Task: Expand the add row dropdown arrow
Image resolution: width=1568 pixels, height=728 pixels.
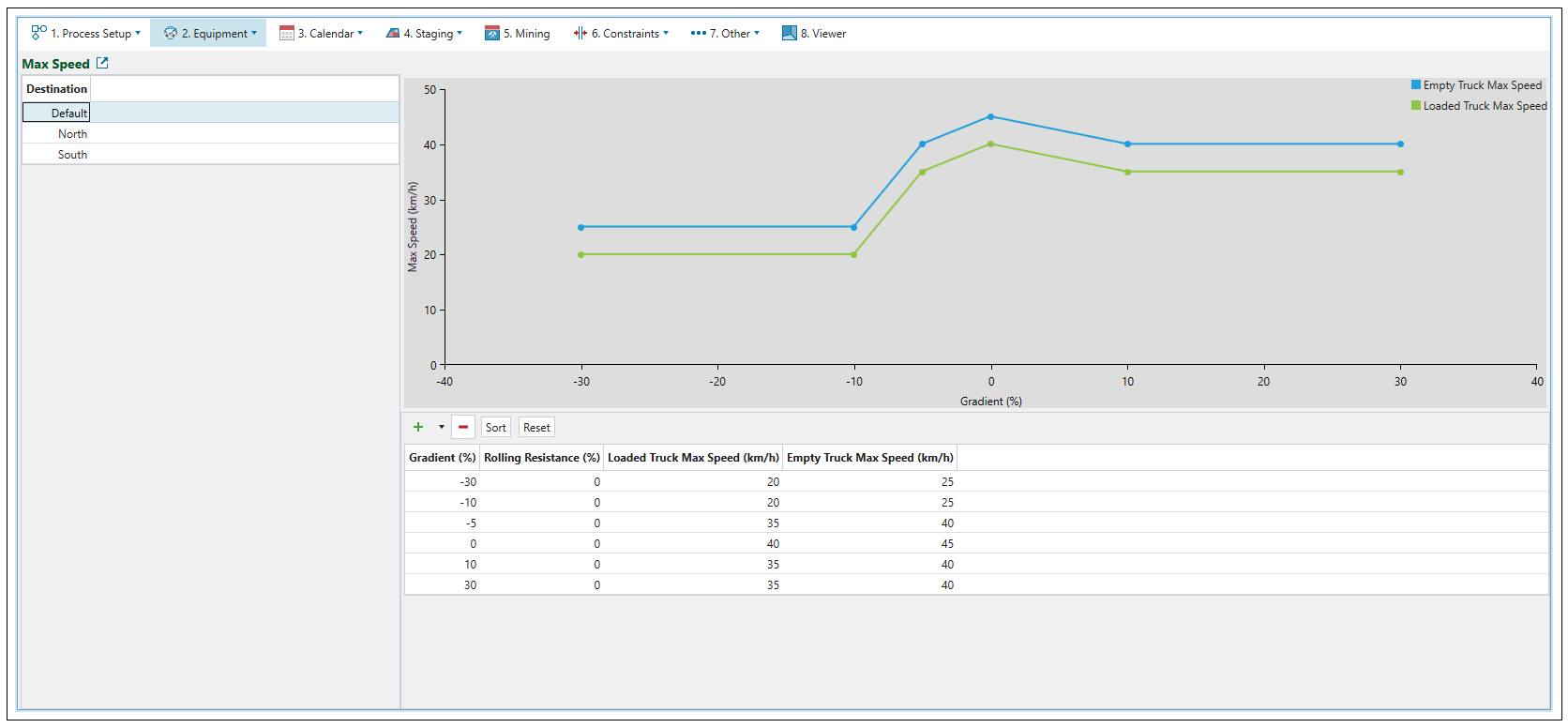Action: (442, 427)
